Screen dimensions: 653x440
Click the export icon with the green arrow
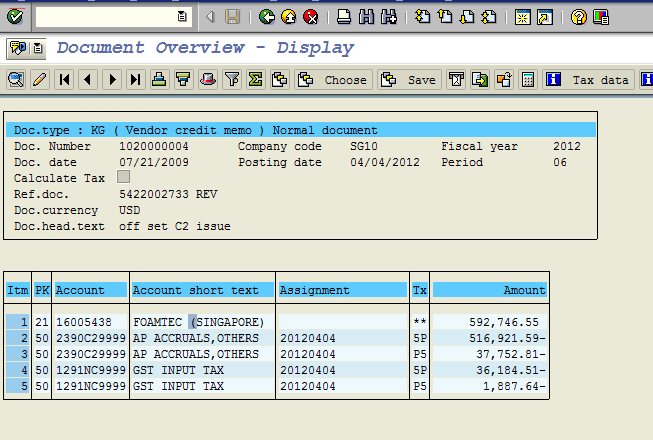click(480, 80)
